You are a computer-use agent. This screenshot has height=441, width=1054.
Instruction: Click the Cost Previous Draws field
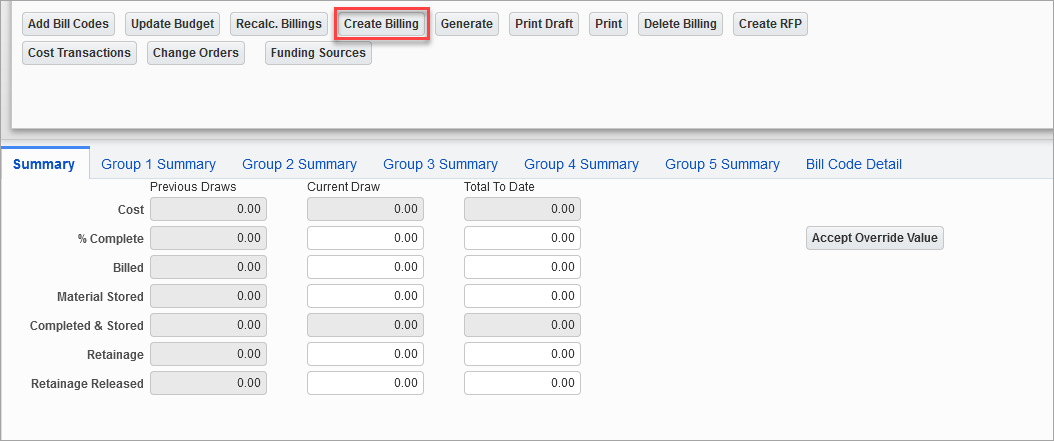[208, 209]
